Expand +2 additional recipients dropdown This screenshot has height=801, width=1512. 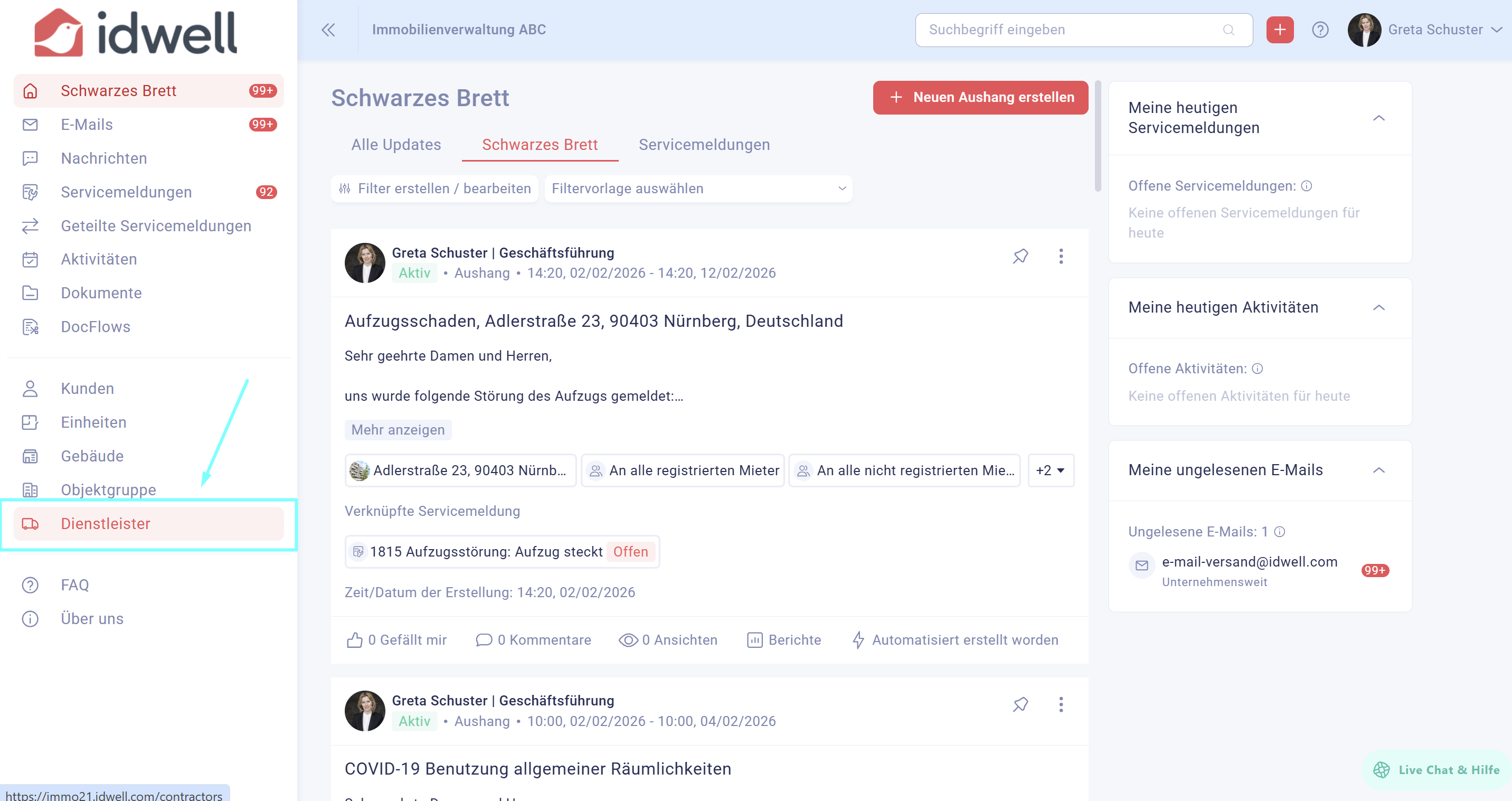tap(1050, 470)
